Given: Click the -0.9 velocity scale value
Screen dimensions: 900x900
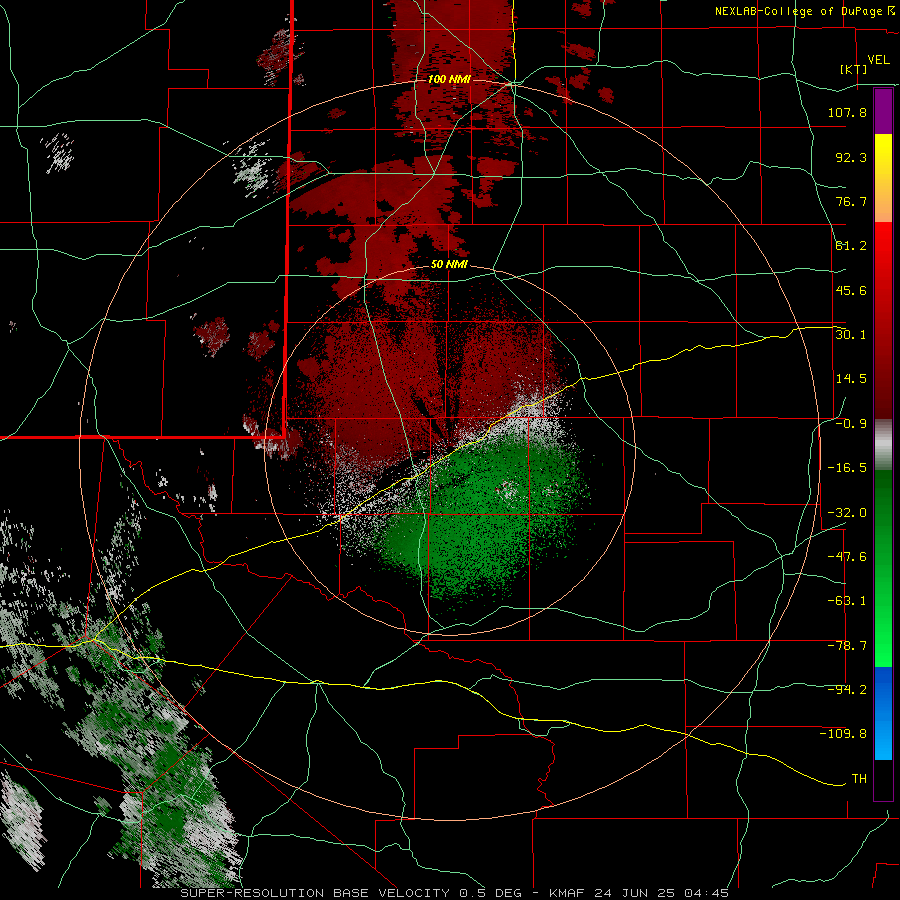Looking at the screenshot, I should tap(851, 424).
